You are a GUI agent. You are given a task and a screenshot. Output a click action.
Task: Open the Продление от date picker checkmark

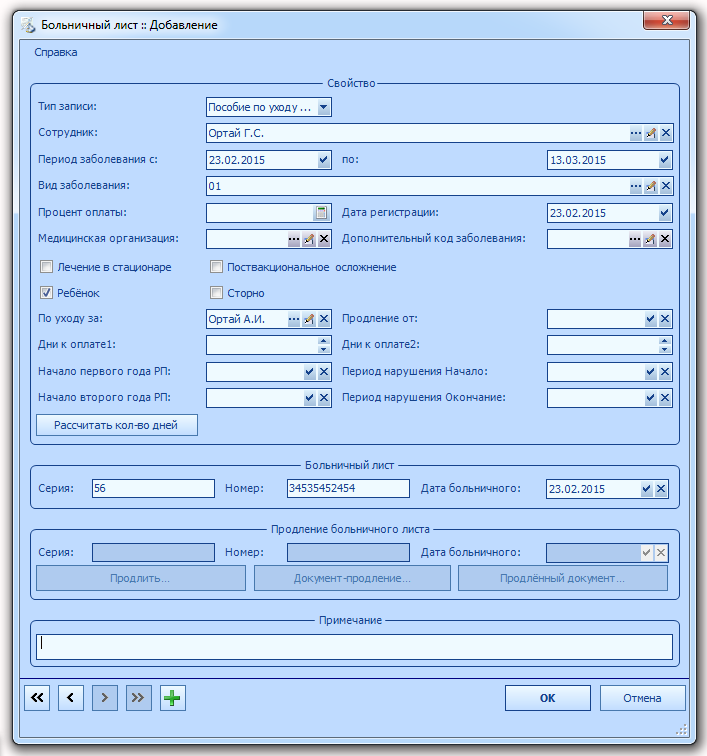click(650, 319)
